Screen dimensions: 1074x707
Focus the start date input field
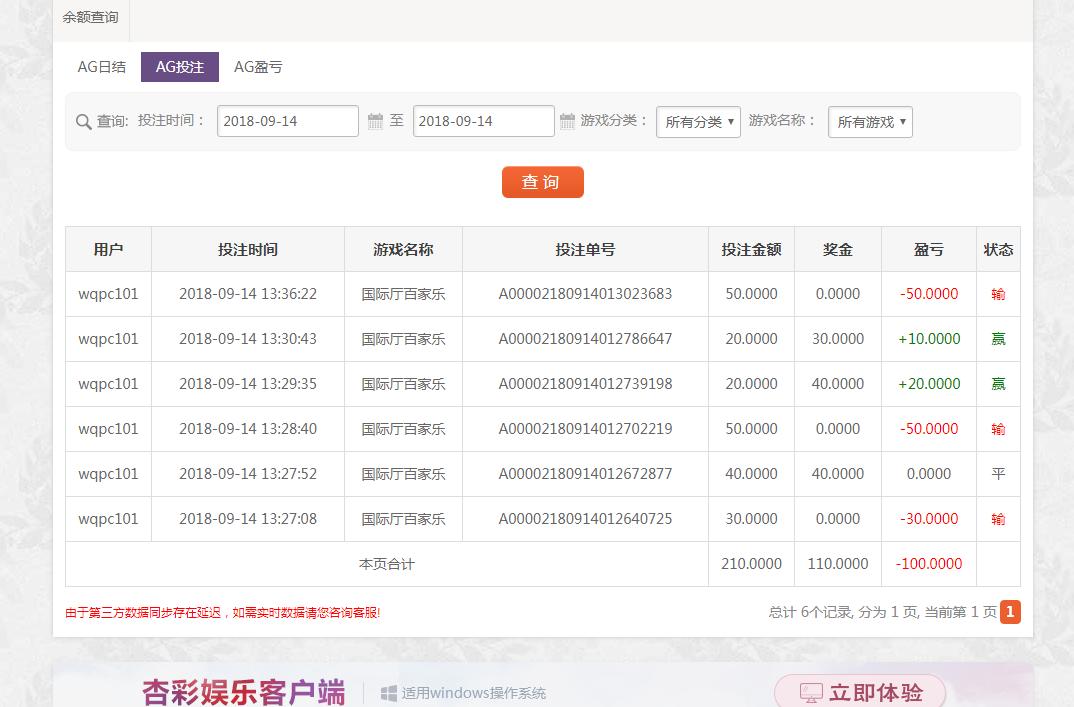(x=287, y=121)
